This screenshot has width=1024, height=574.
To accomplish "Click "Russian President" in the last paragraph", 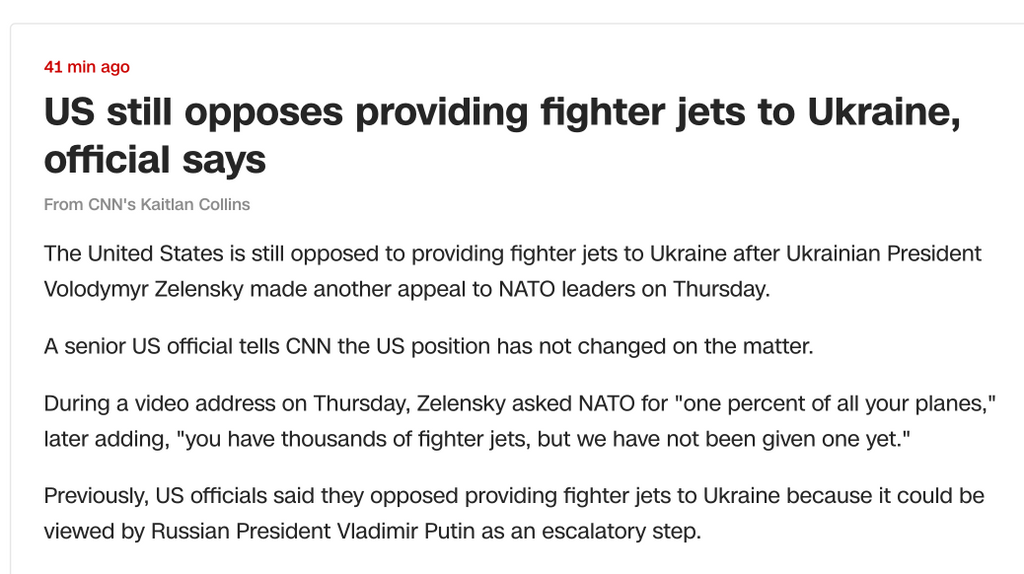I will point(240,531).
